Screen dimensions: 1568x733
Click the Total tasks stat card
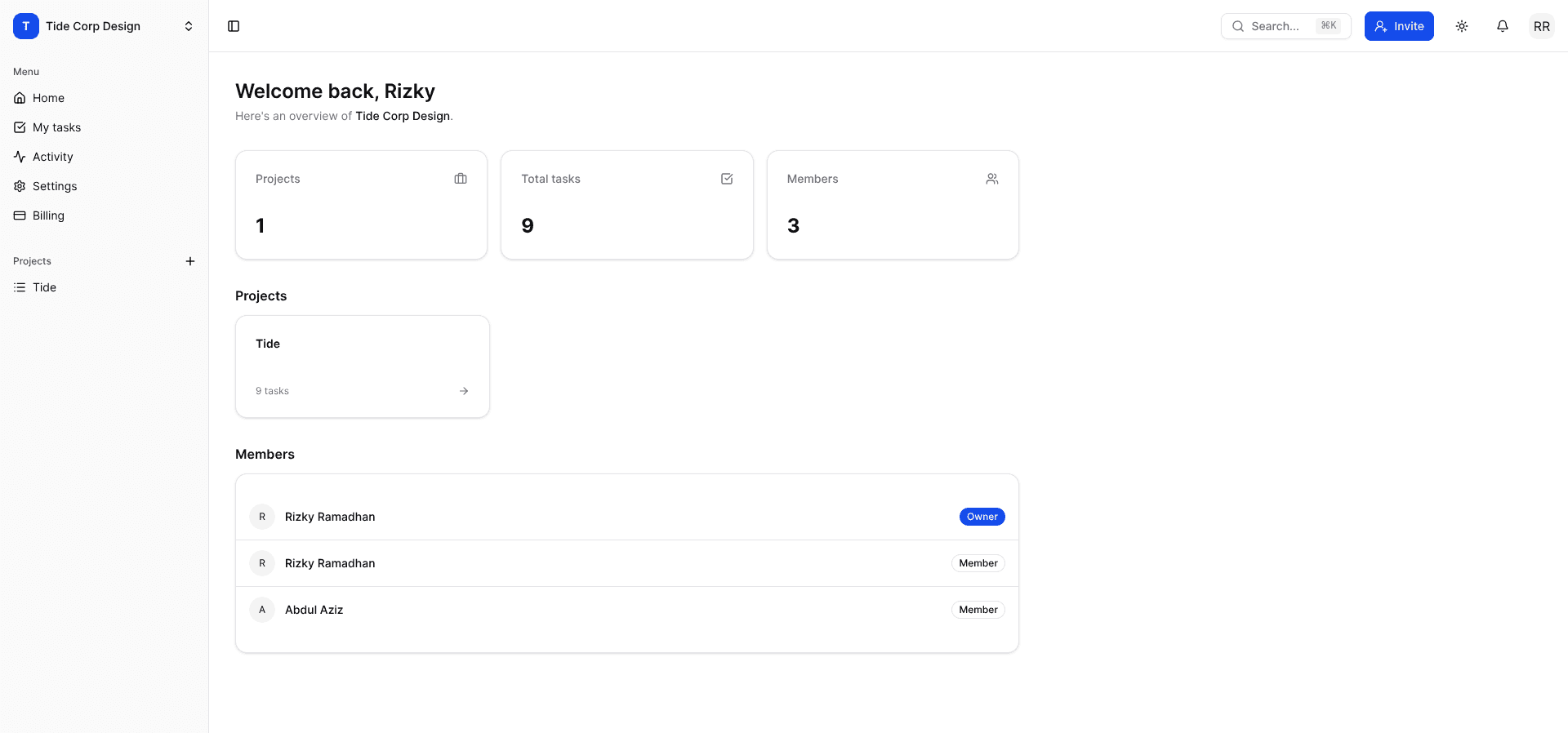pos(627,205)
